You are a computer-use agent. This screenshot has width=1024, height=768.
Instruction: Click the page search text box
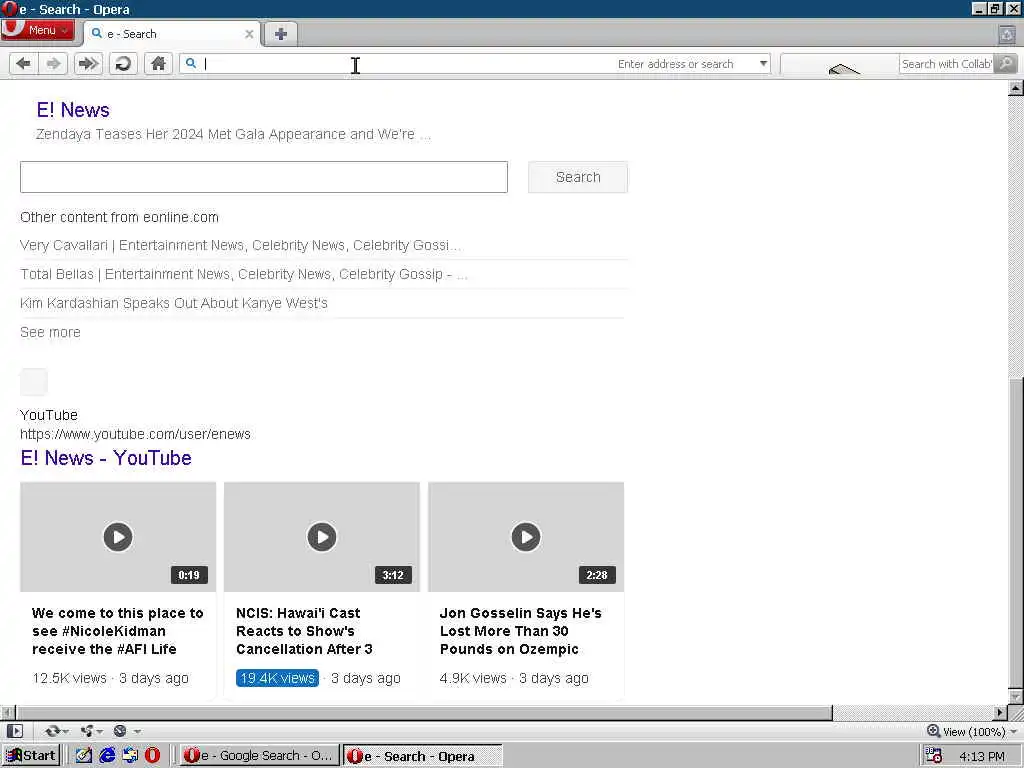[x=264, y=177]
